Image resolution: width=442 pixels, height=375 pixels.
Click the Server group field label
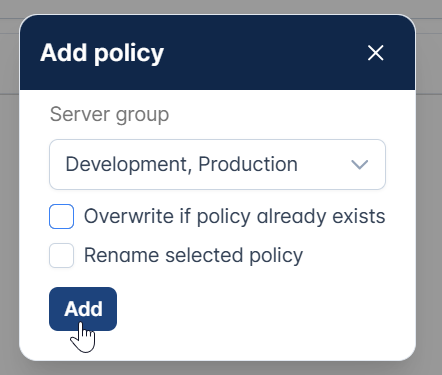pyautogui.click(x=109, y=115)
